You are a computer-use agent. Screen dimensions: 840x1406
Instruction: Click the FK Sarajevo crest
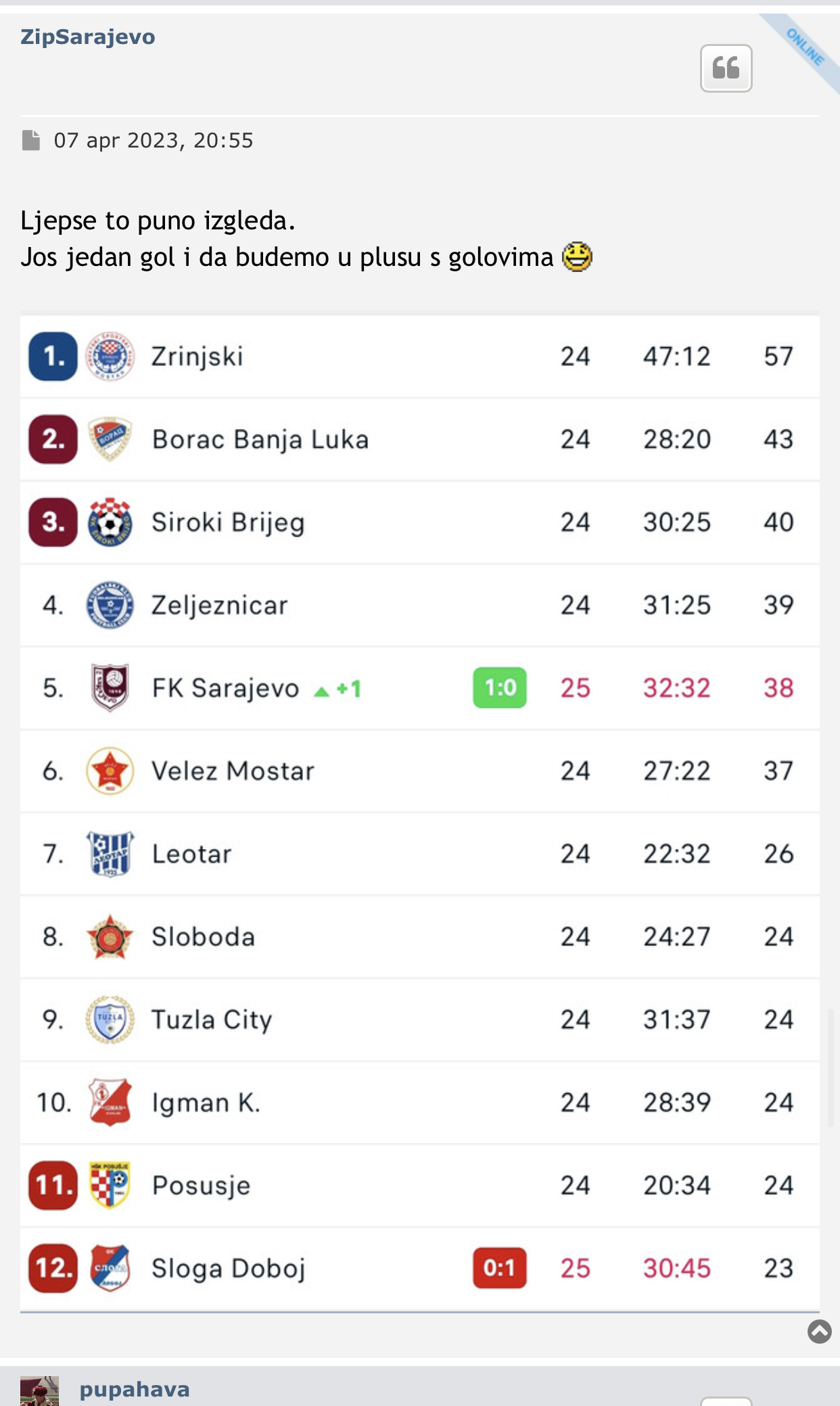pyautogui.click(x=110, y=688)
